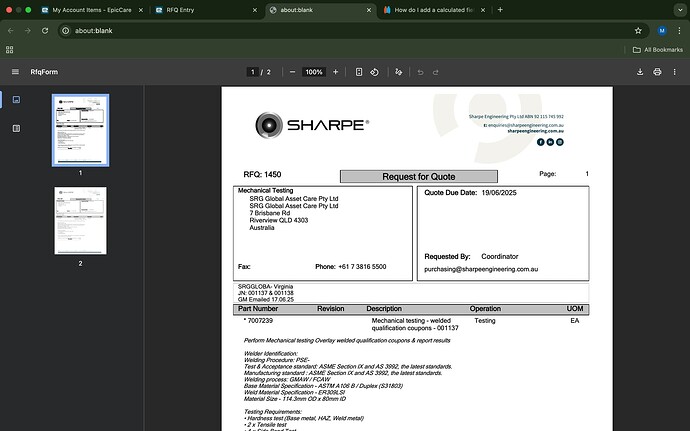690x431 pixels.
Task: Rotate the document counterclockwise
Action: tap(374, 72)
